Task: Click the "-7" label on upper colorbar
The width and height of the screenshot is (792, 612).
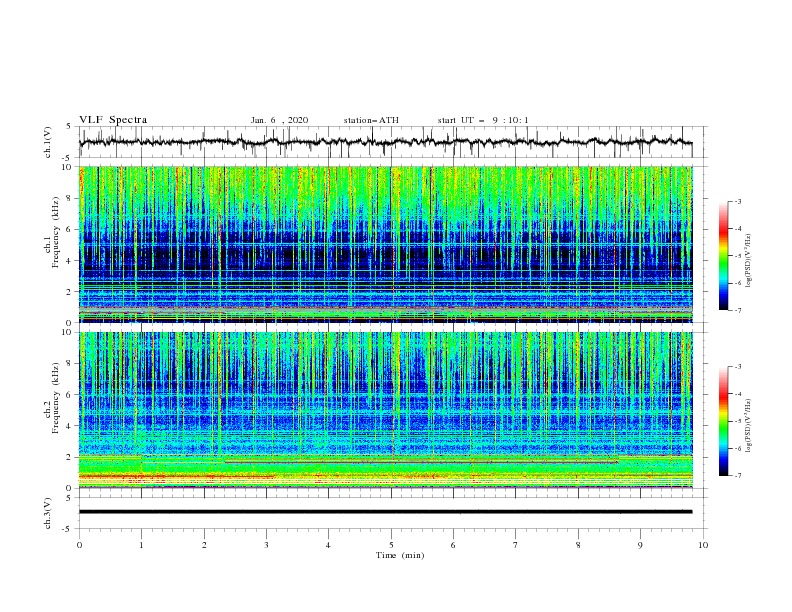Action: 737,310
